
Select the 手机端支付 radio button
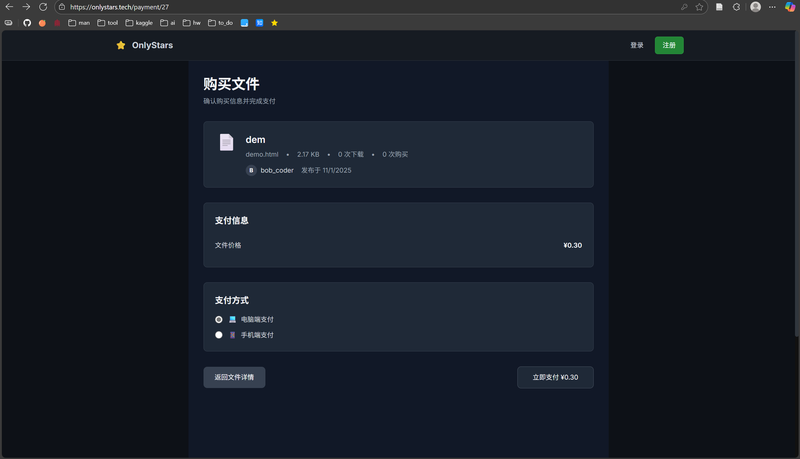point(219,335)
